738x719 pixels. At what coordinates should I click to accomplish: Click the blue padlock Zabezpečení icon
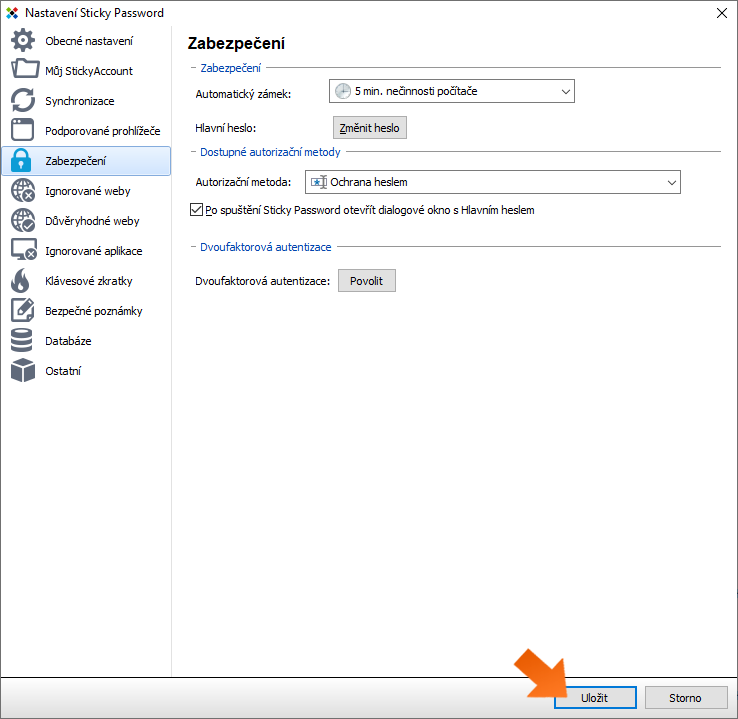(x=21, y=160)
